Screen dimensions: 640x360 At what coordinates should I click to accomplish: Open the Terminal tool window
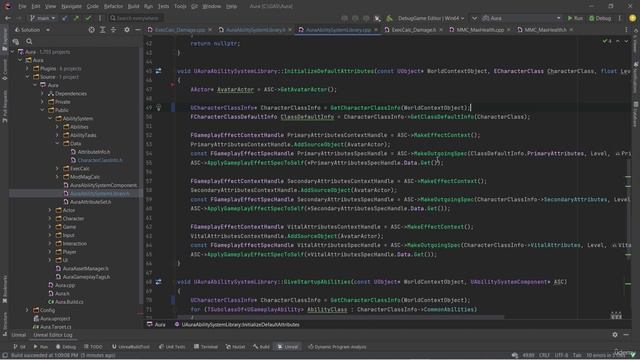click(206, 347)
